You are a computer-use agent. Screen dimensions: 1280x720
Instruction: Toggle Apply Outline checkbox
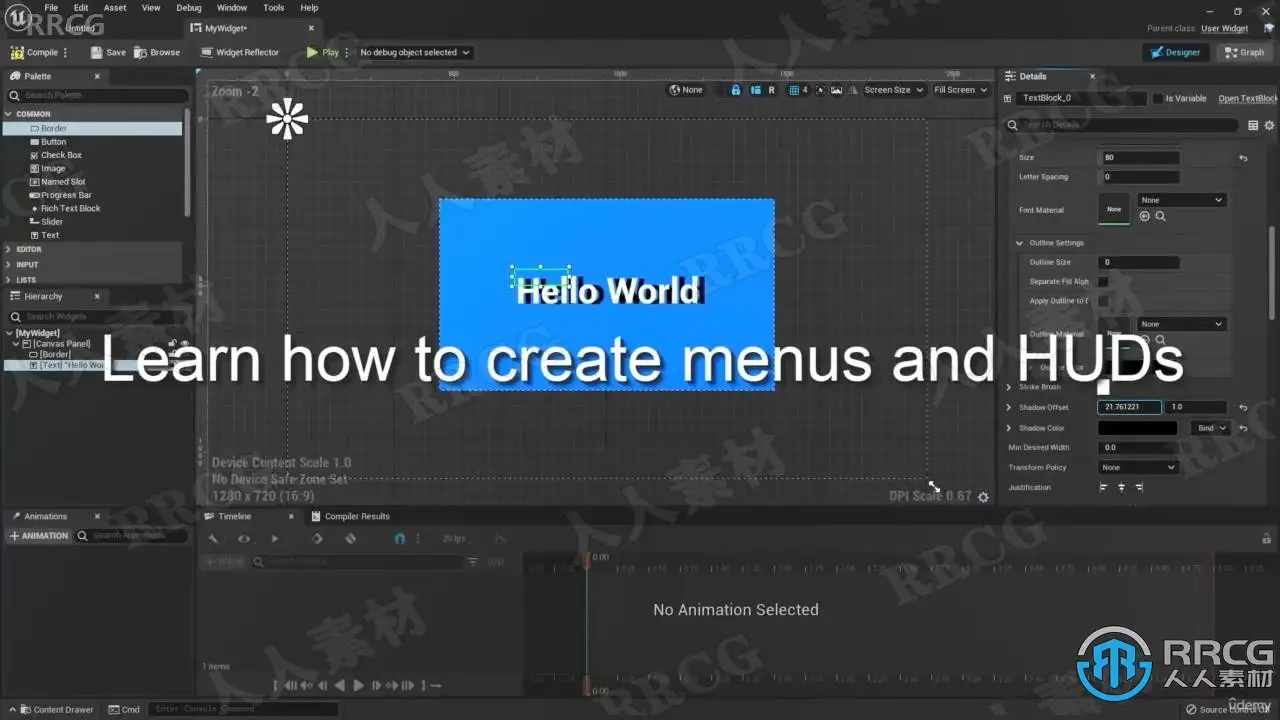click(x=1103, y=301)
